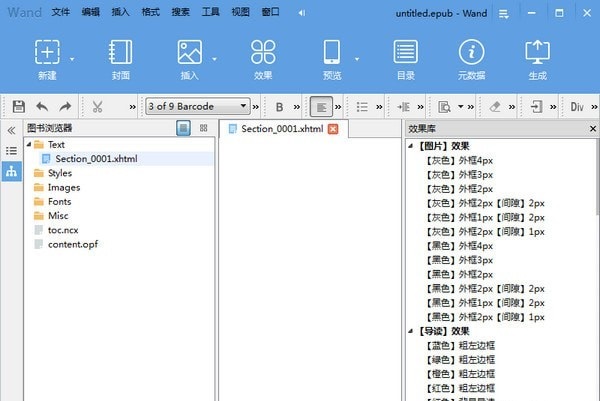This screenshot has height=401, width=600.
Task: Select toc.ncx in the tree
Action: 63,230
